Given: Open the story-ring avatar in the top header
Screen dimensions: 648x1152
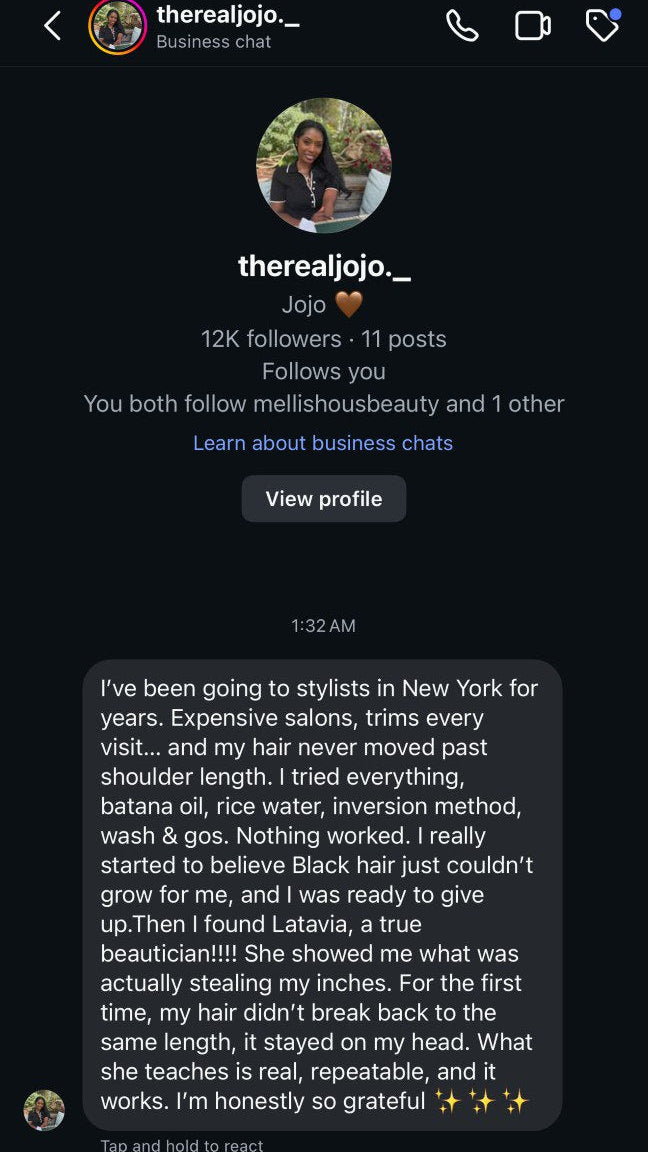Looking at the screenshot, I should [x=118, y=27].
